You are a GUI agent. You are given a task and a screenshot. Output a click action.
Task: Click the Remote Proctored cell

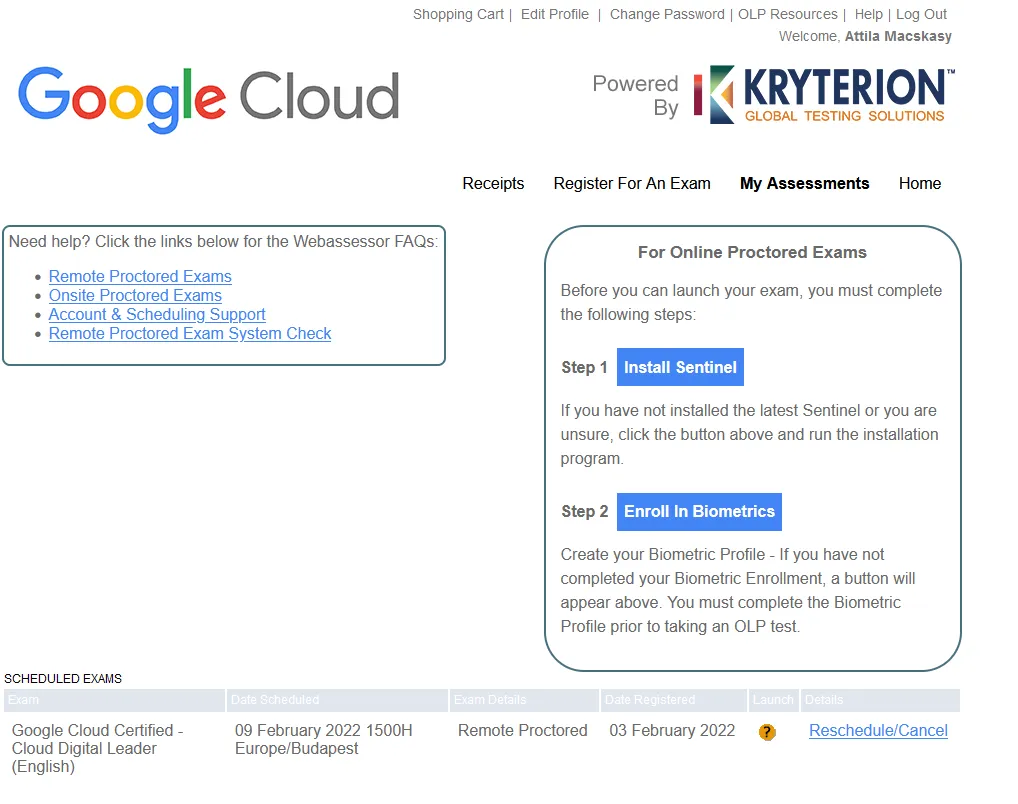click(523, 731)
